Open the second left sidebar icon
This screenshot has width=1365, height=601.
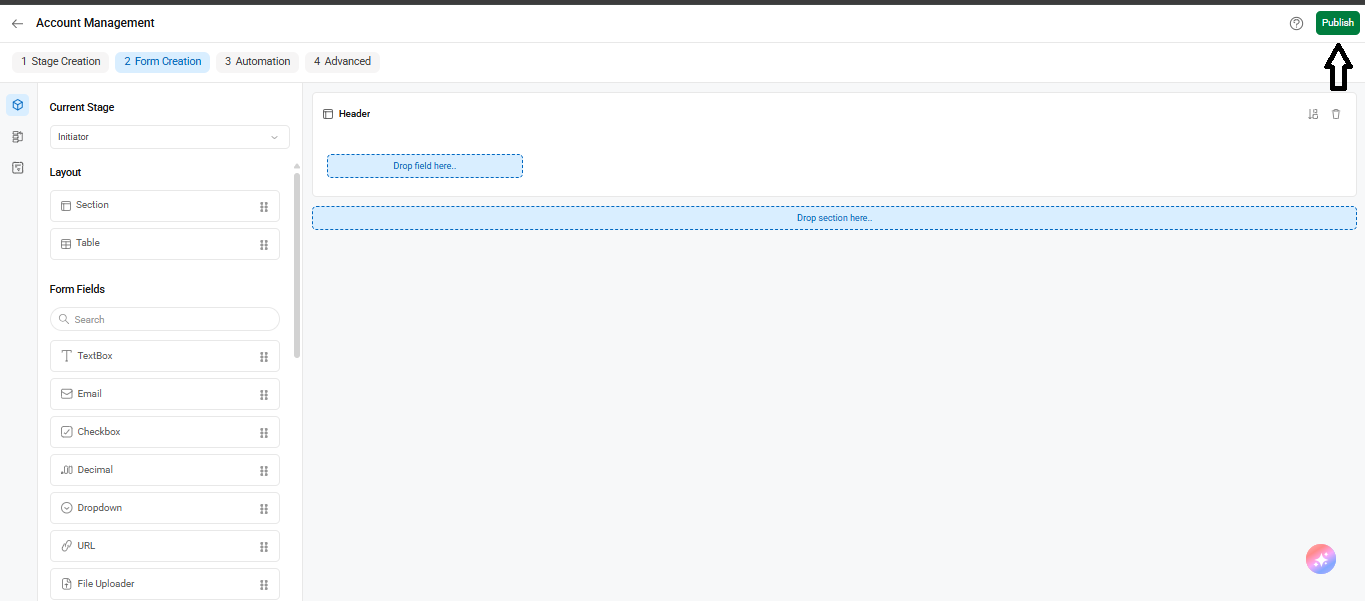[17, 136]
